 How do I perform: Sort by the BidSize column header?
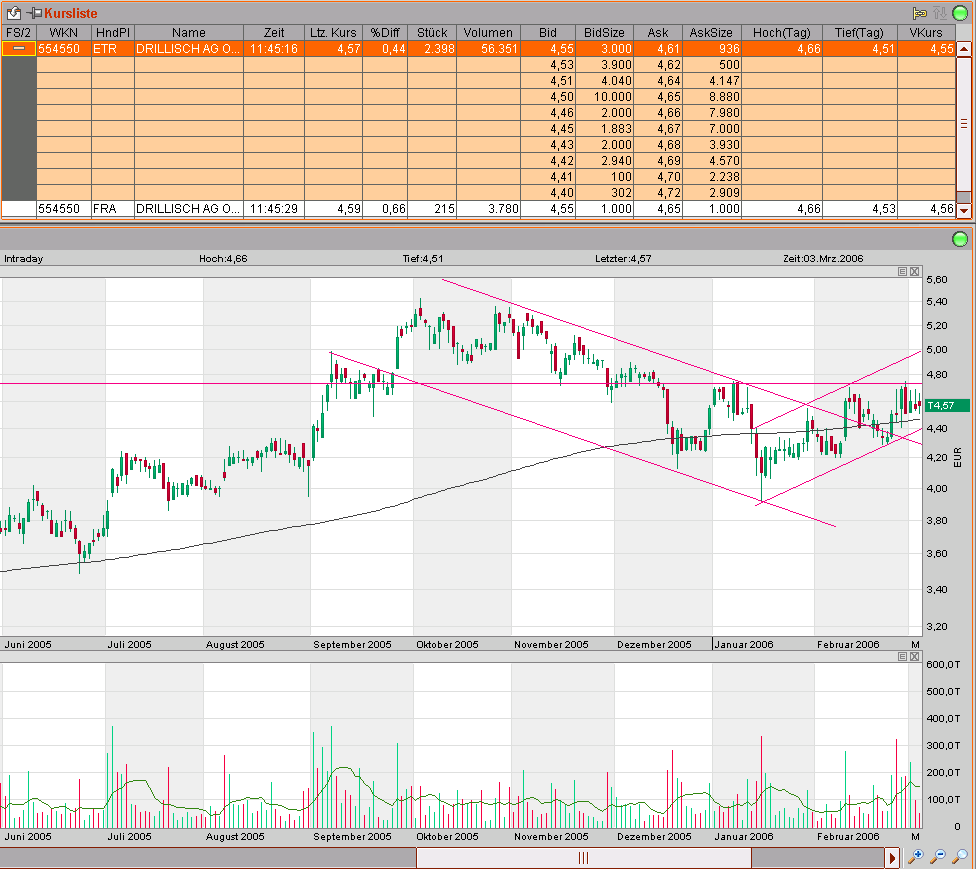point(604,32)
